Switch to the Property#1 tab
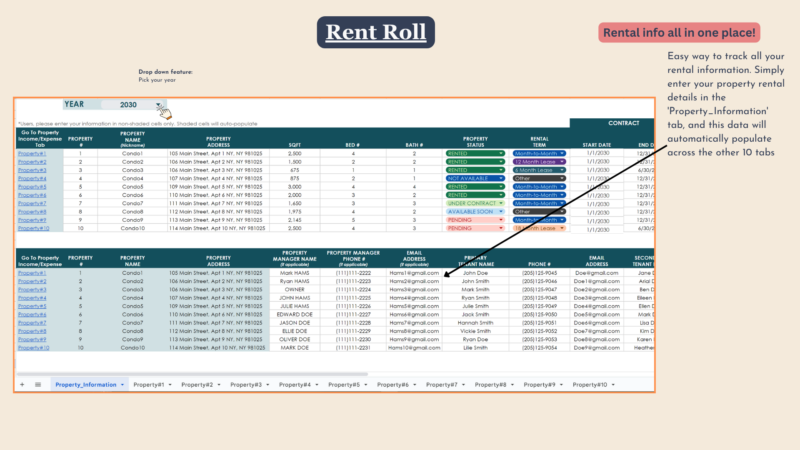This screenshot has width=800, height=450. coord(148,385)
